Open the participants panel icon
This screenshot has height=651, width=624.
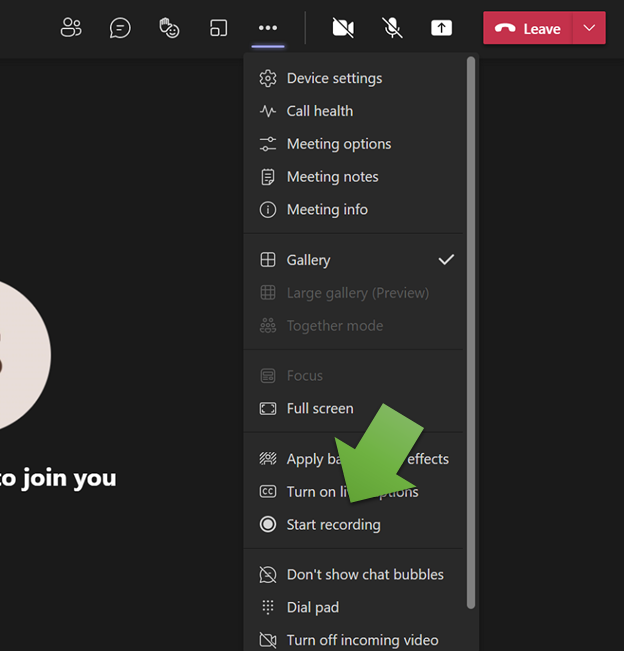pos(71,28)
